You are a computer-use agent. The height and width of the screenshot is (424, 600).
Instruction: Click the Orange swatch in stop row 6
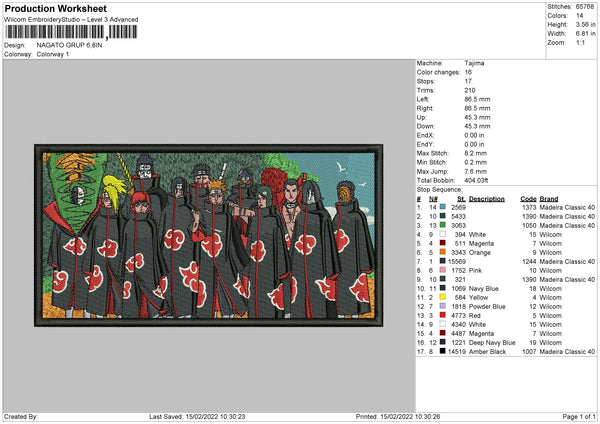tap(443, 252)
